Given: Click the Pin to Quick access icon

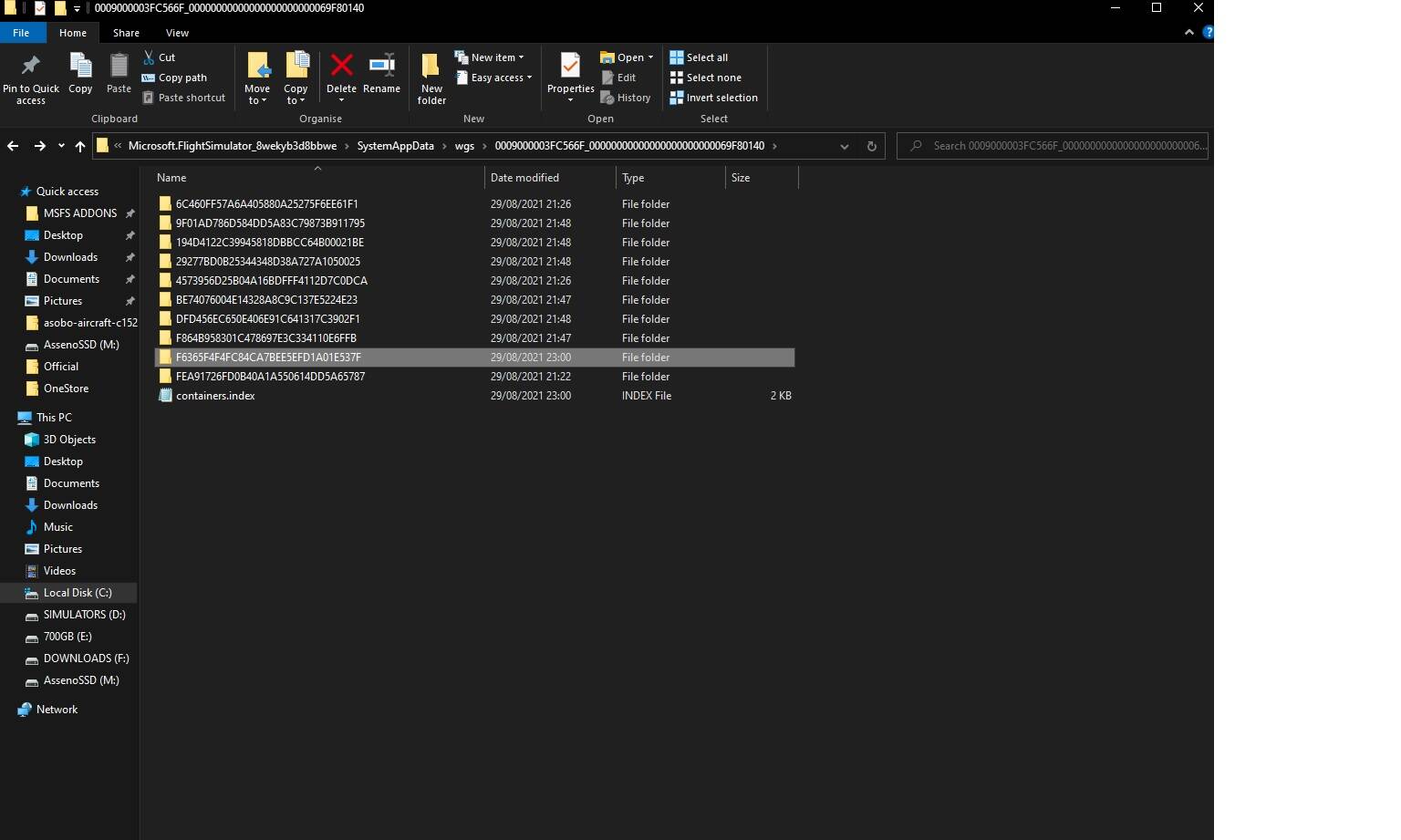Looking at the screenshot, I should [x=31, y=66].
